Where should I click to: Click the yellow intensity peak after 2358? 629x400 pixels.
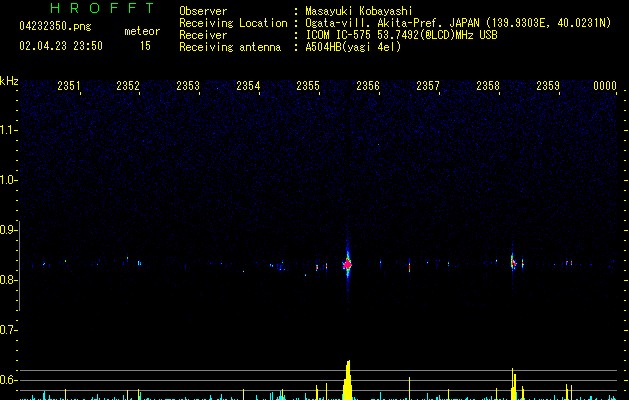[x=513, y=384]
